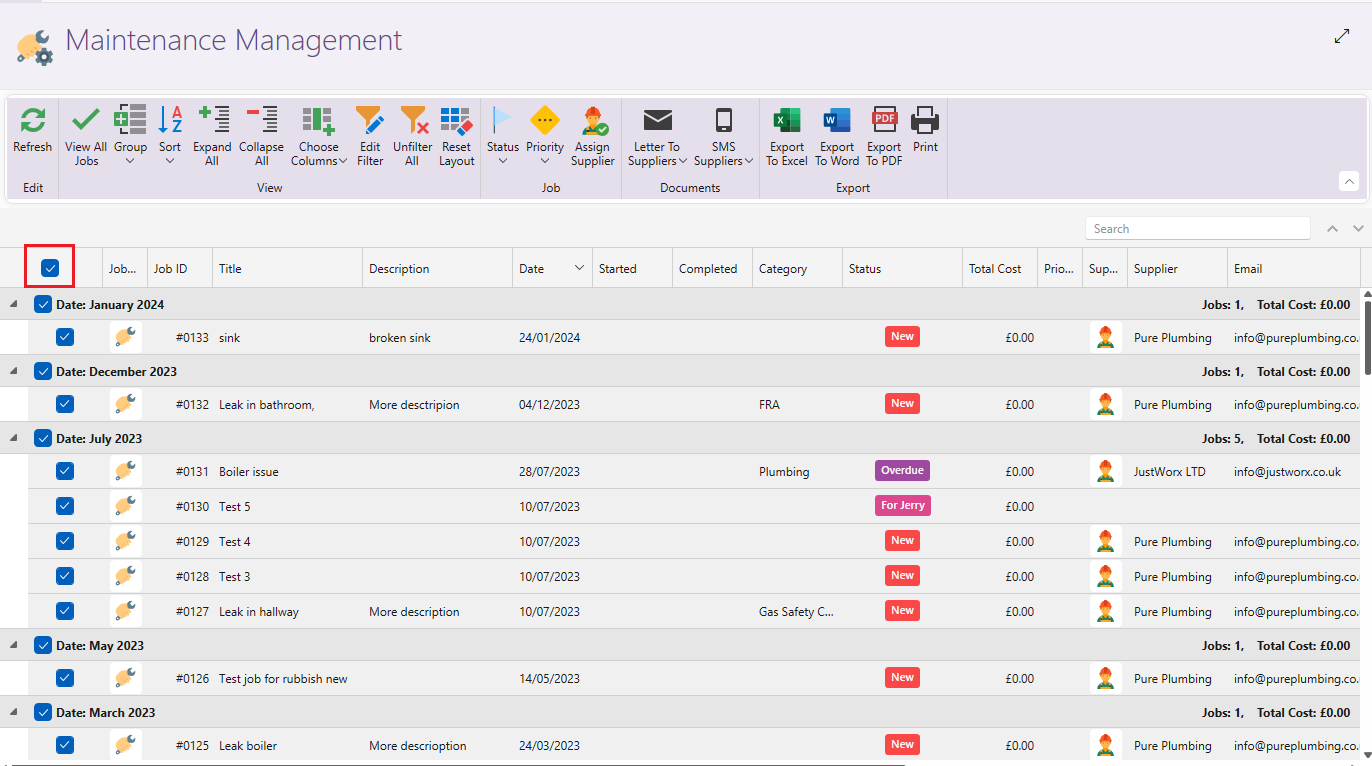Screen dimensions: 1372x766
Task: Uncheck the checkbox for job #0133
Action: pos(65,337)
